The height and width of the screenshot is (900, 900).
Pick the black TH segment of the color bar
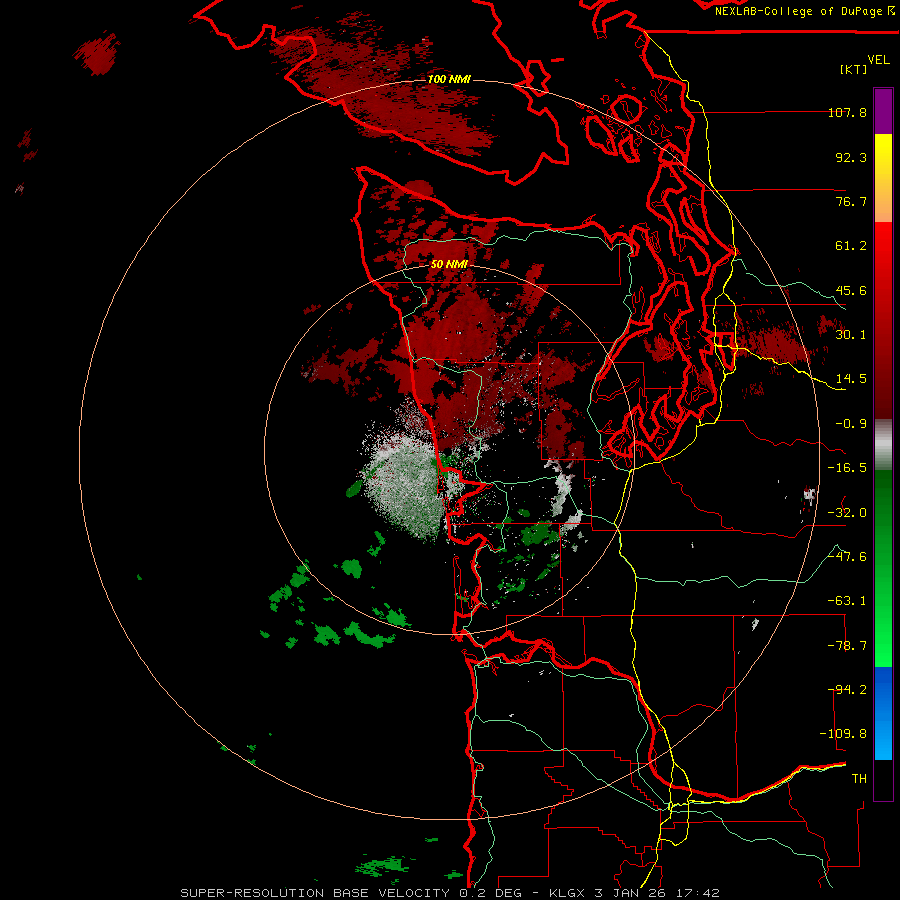[x=883, y=779]
